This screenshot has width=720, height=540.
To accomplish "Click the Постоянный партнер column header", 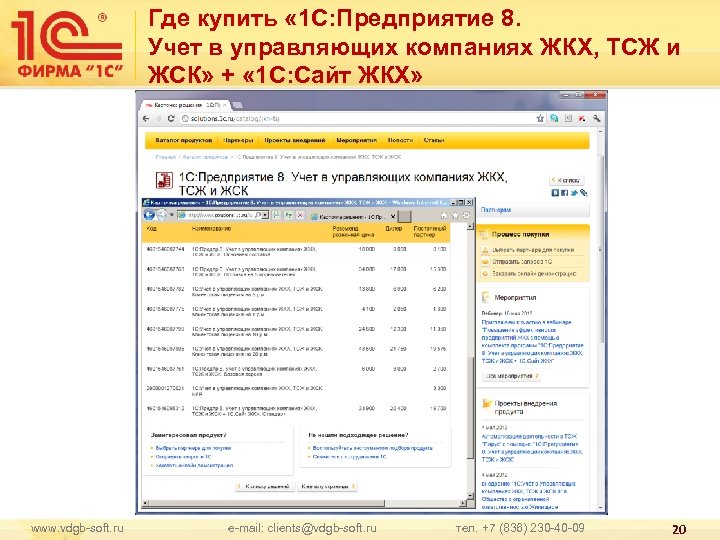I will coord(430,231).
